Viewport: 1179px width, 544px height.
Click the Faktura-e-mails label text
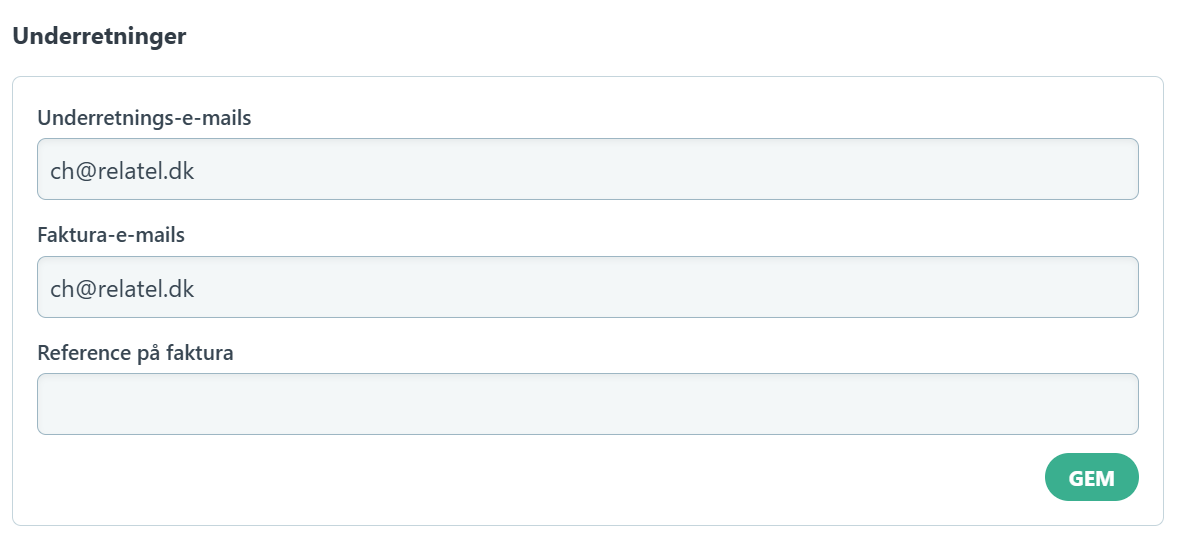pyautogui.click(x=111, y=235)
